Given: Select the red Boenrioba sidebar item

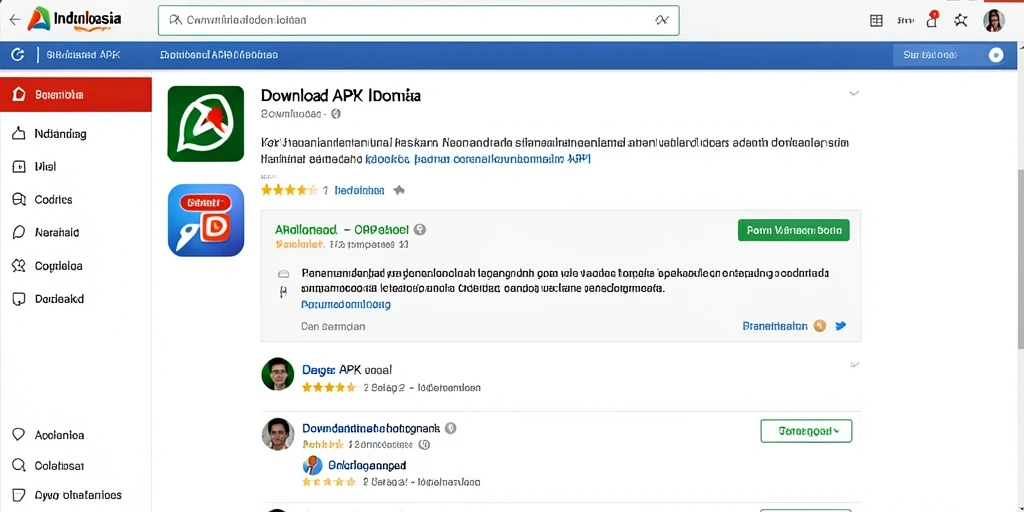Looking at the screenshot, I should tap(76, 95).
